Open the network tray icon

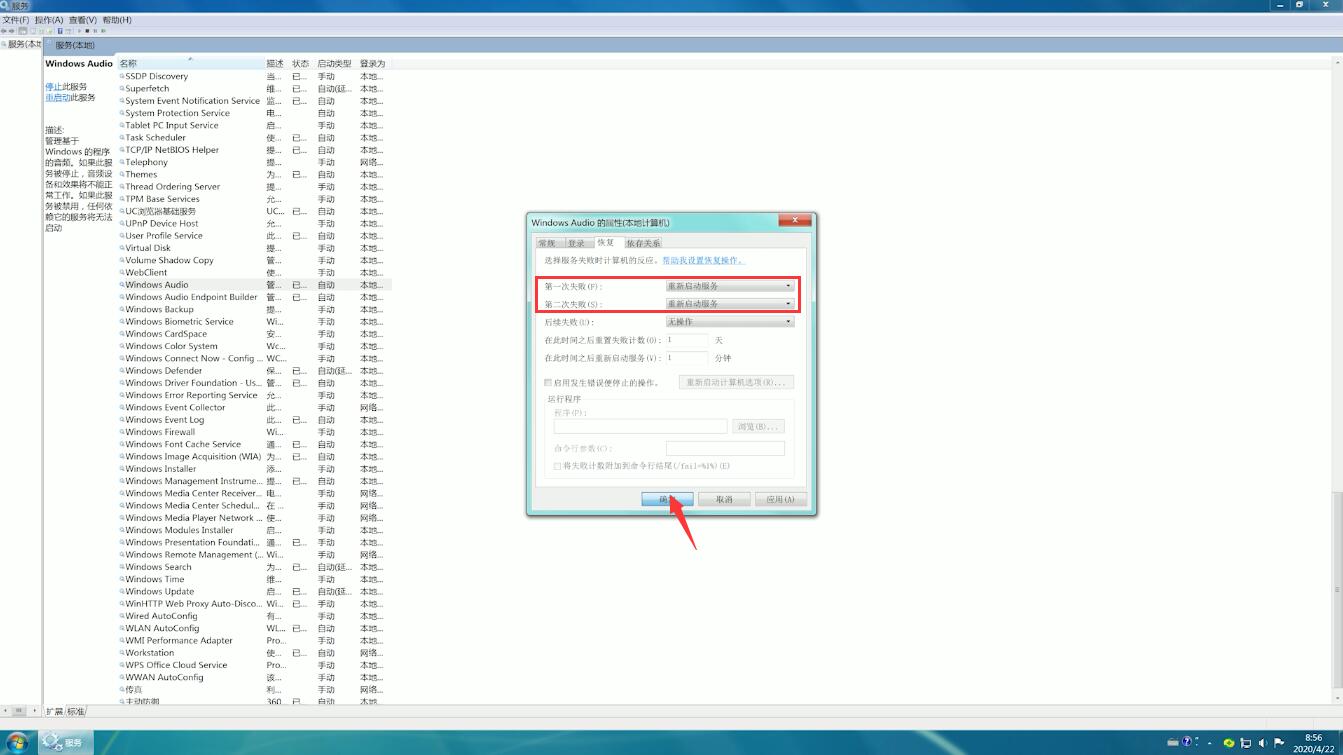click(x=1246, y=743)
